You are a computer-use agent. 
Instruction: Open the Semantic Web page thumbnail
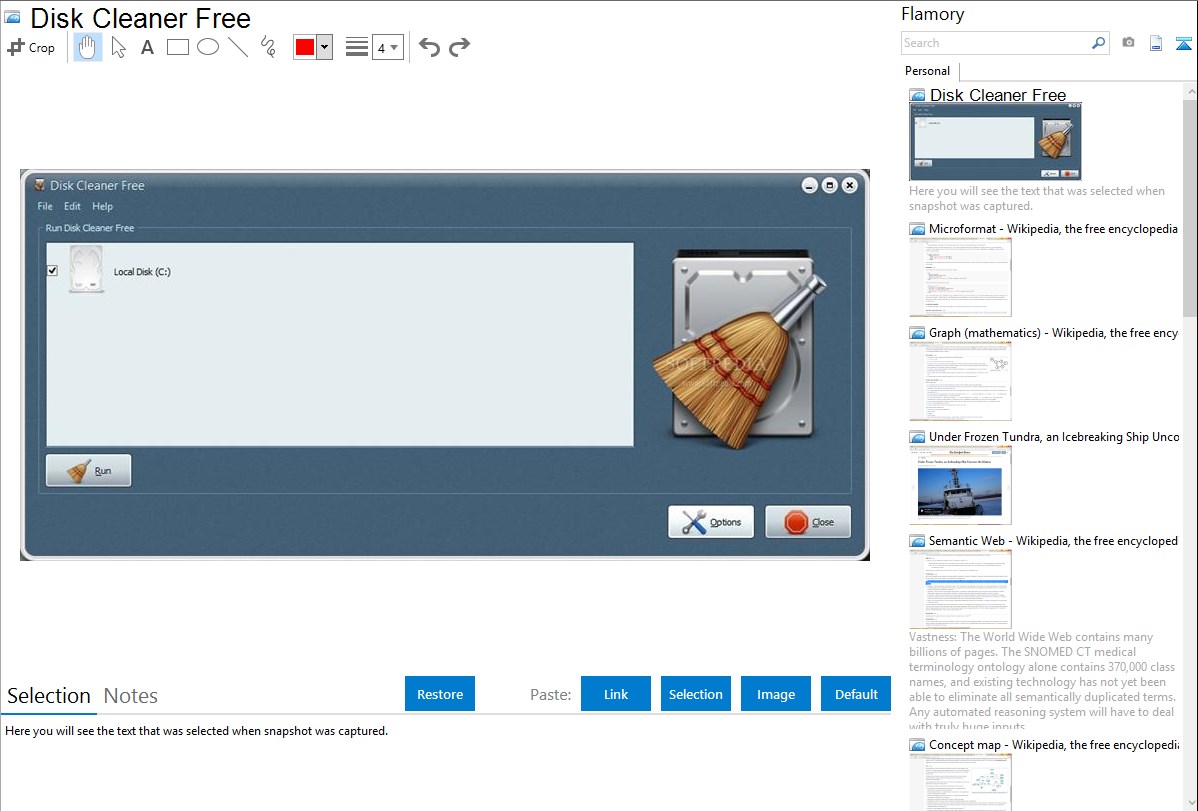tap(960, 589)
